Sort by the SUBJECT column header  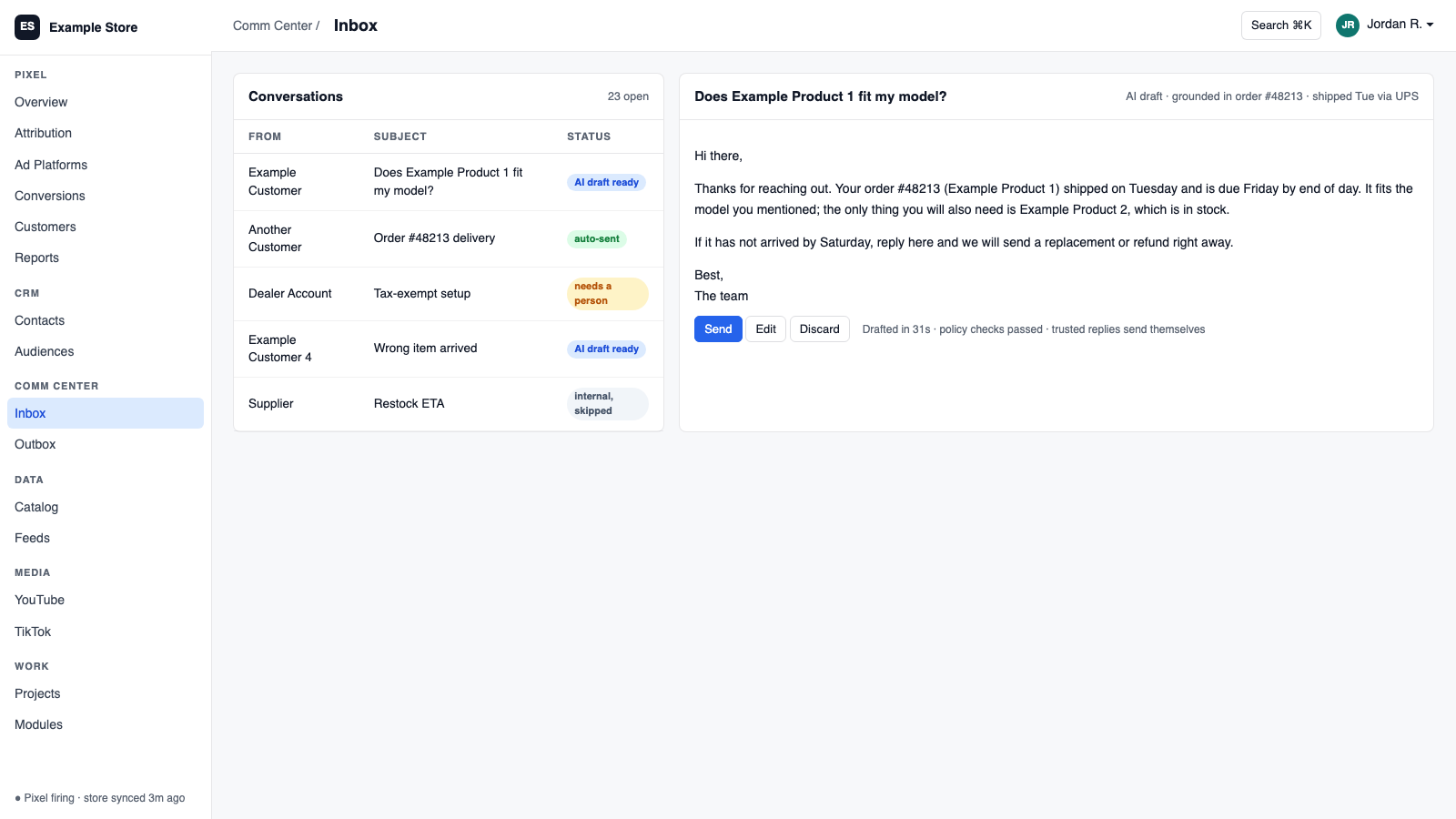400,136
